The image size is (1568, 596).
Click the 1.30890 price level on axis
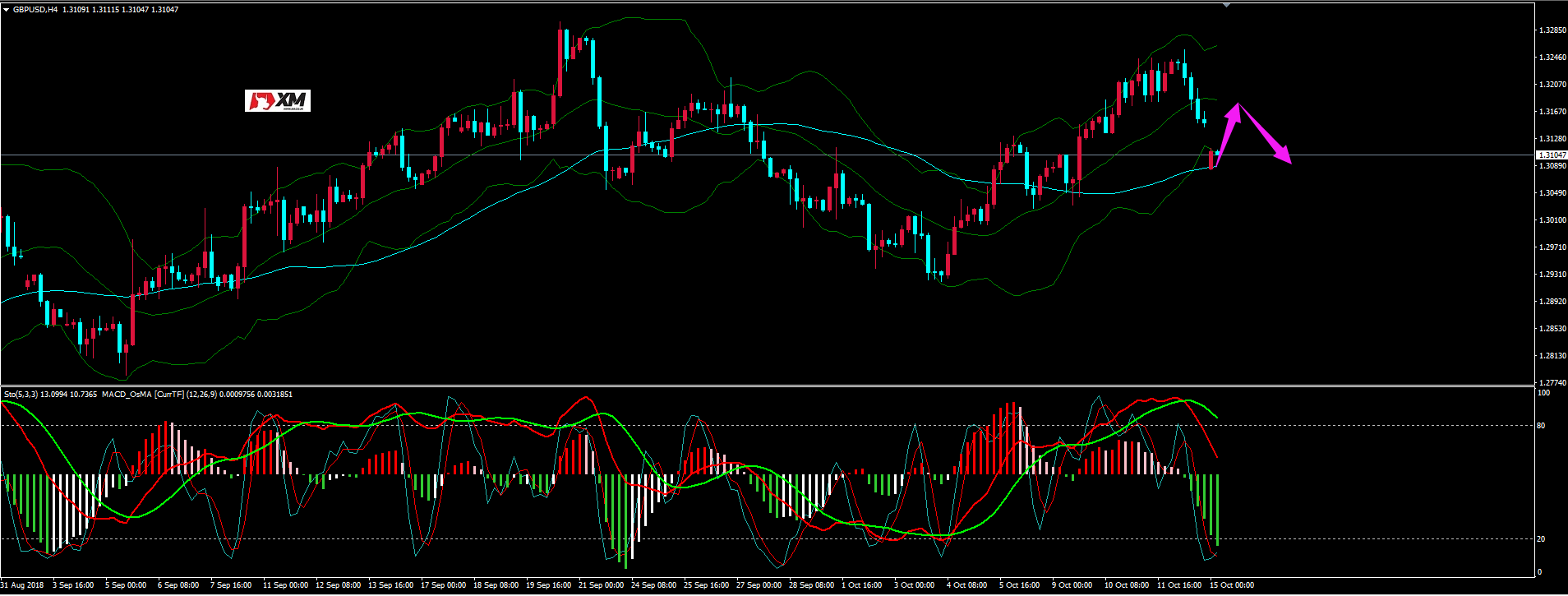(1552, 166)
